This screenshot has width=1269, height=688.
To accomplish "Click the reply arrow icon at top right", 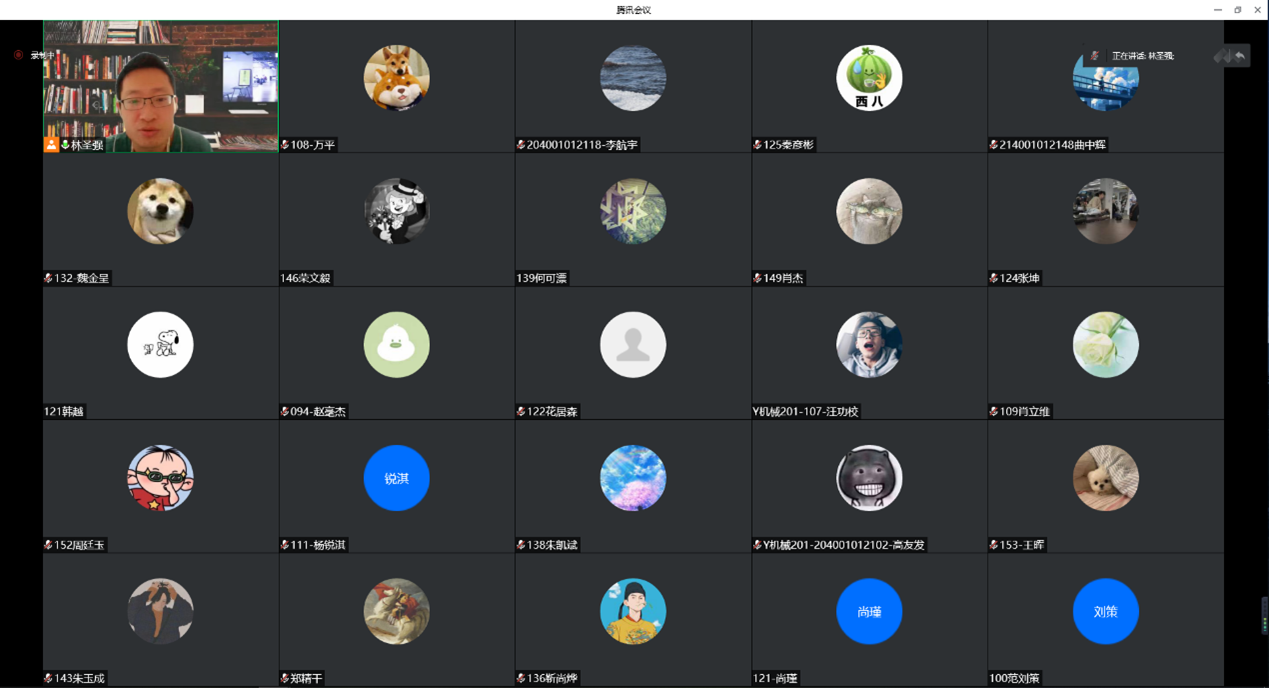I will pos(1240,56).
